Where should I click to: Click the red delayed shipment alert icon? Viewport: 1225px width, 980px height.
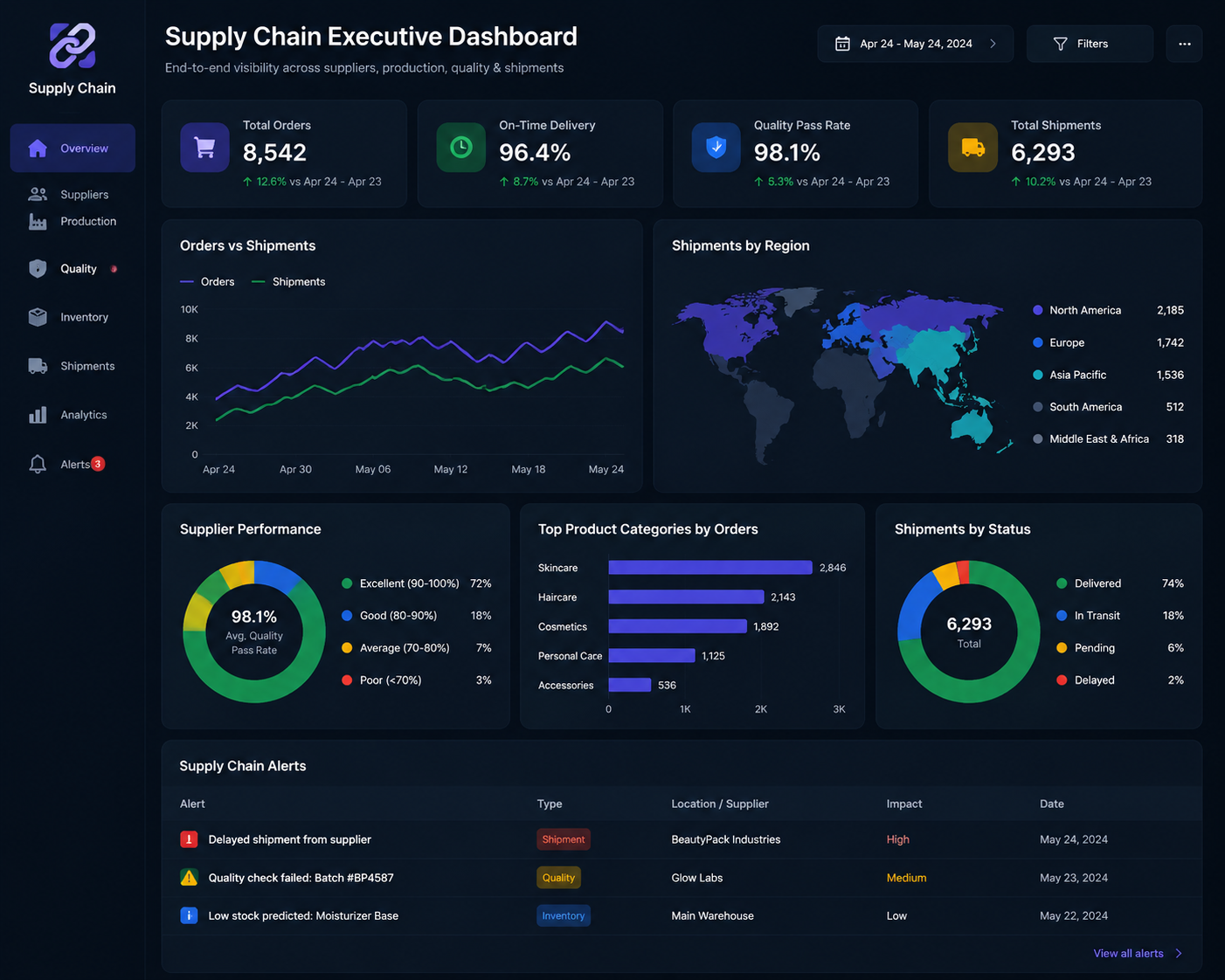click(x=189, y=839)
